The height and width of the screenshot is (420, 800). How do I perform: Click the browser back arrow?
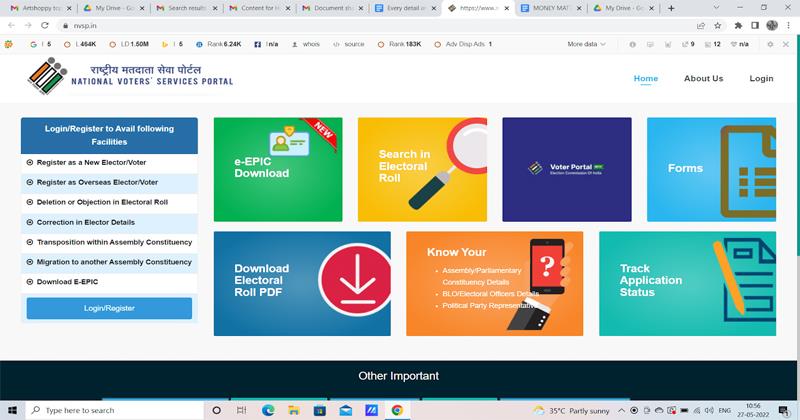tap(12, 26)
